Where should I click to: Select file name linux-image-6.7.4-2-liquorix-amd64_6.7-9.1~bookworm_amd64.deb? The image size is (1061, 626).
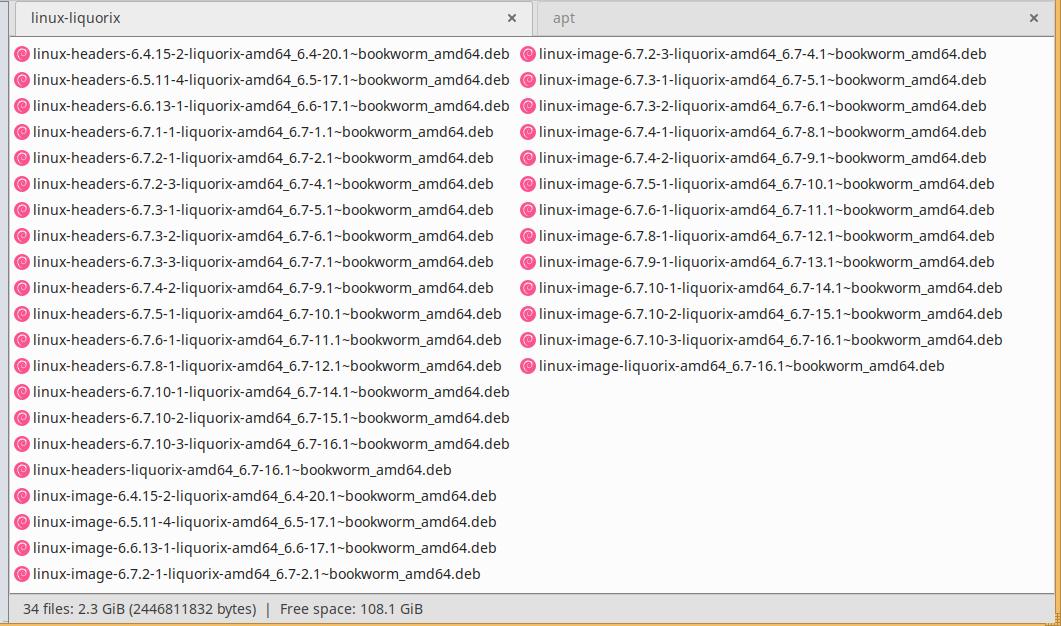(763, 158)
